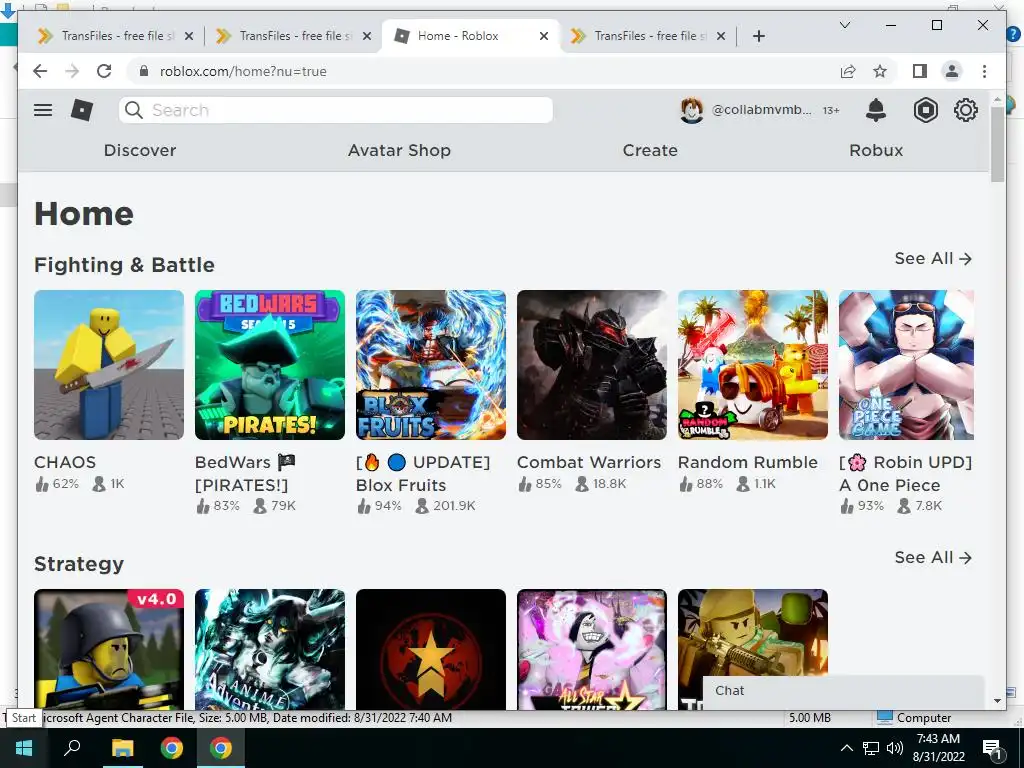Click the 13+ age label

click(831, 110)
